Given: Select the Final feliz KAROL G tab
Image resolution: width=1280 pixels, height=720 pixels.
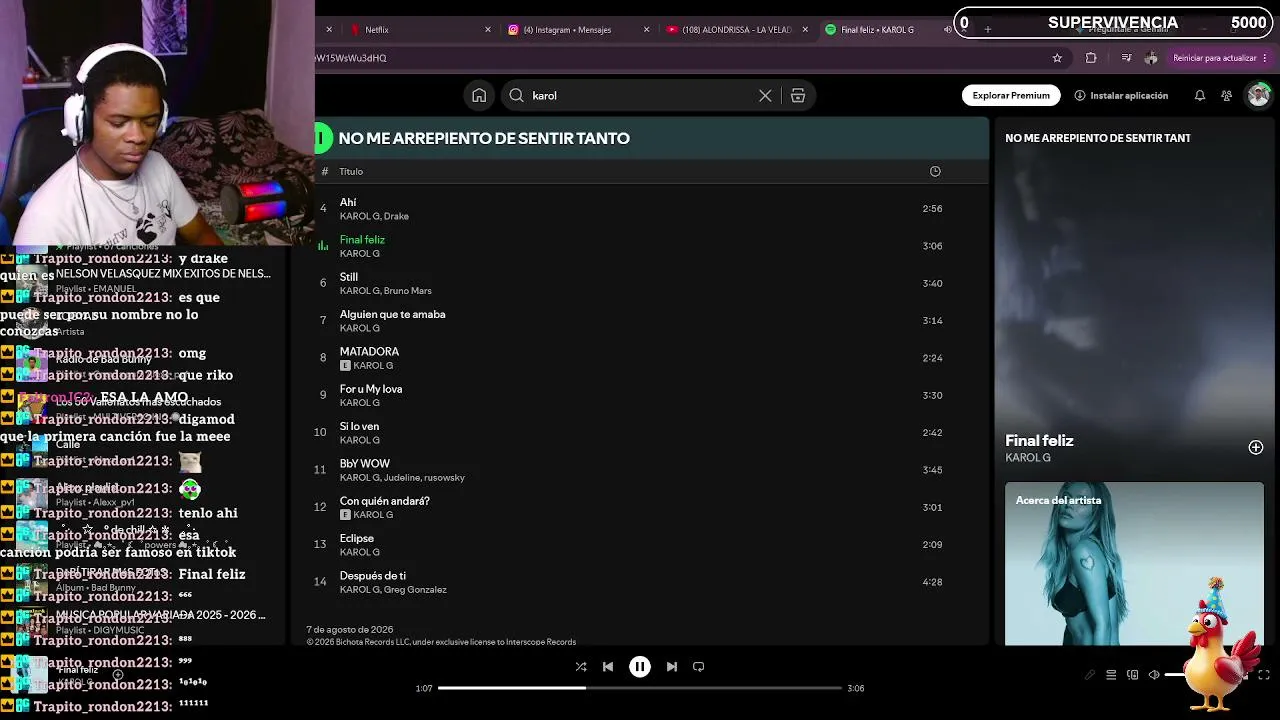Looking at the screenshot, I should 877,30.
